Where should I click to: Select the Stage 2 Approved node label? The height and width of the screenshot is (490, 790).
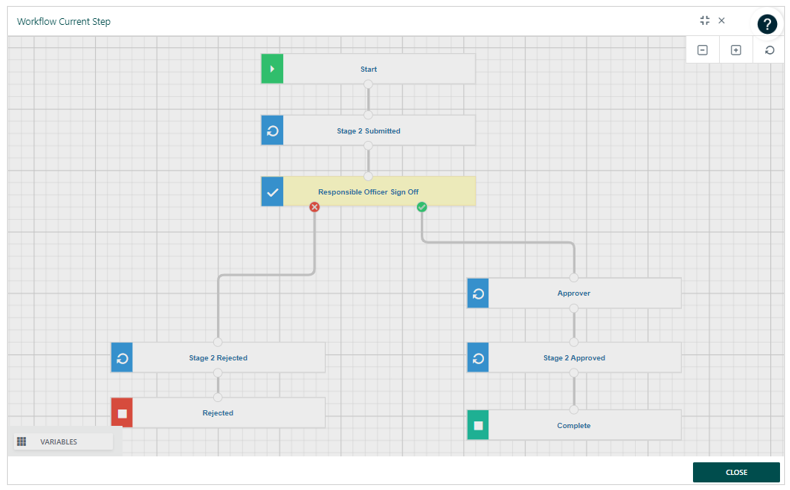click(x=574, y=358)
